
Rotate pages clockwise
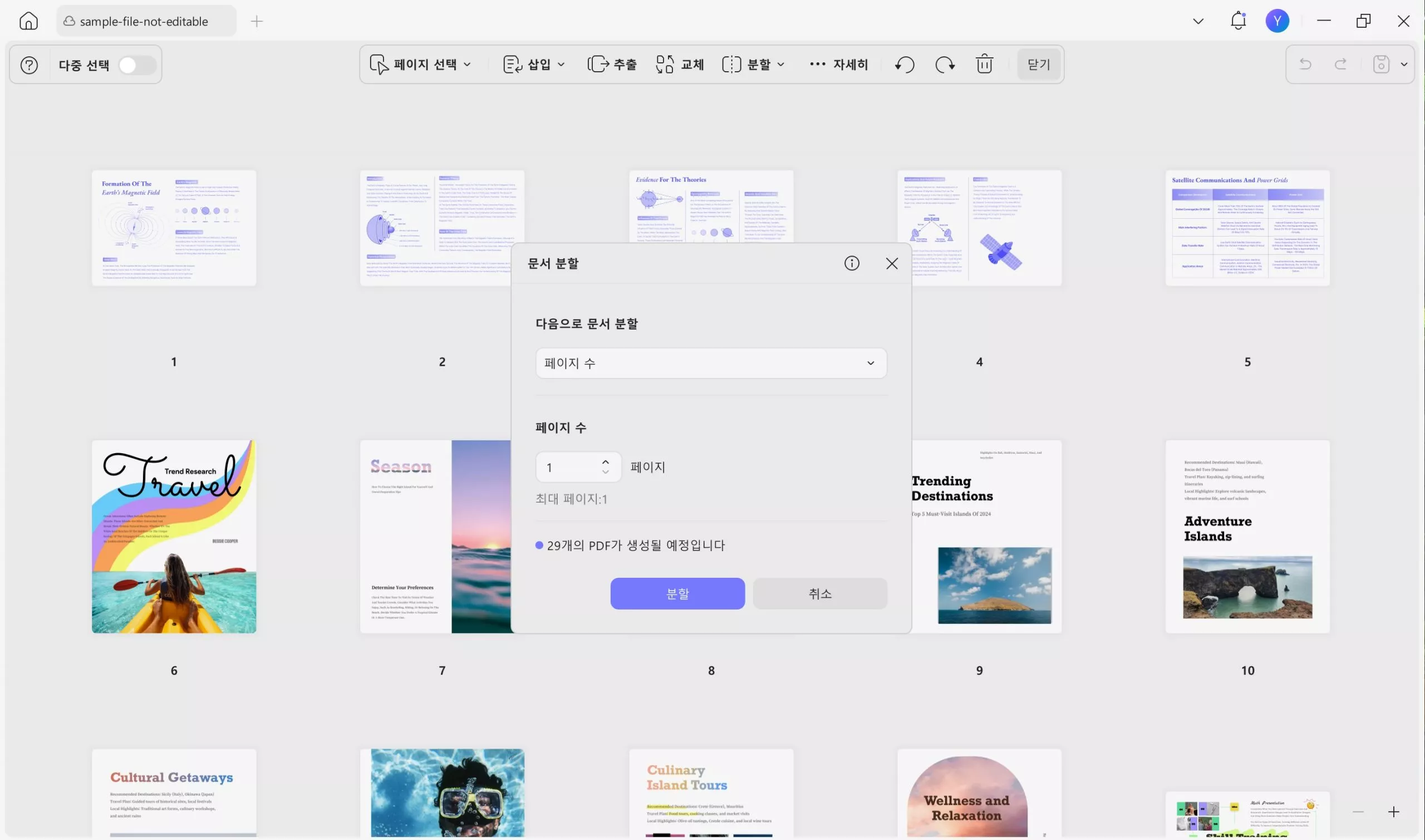(x=945, y=65)
